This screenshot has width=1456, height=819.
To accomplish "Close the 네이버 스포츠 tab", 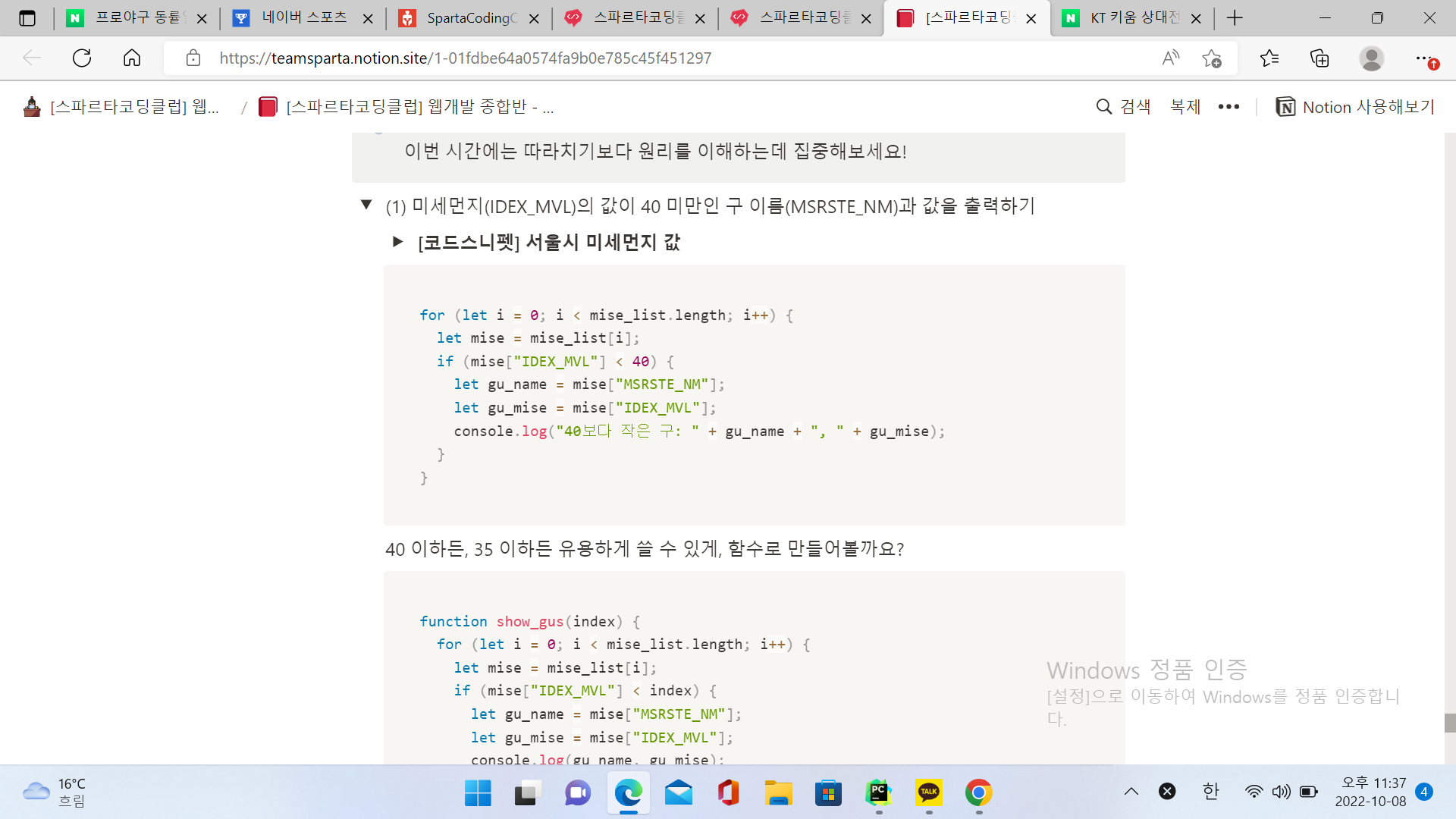I will [x=368, y=18].
